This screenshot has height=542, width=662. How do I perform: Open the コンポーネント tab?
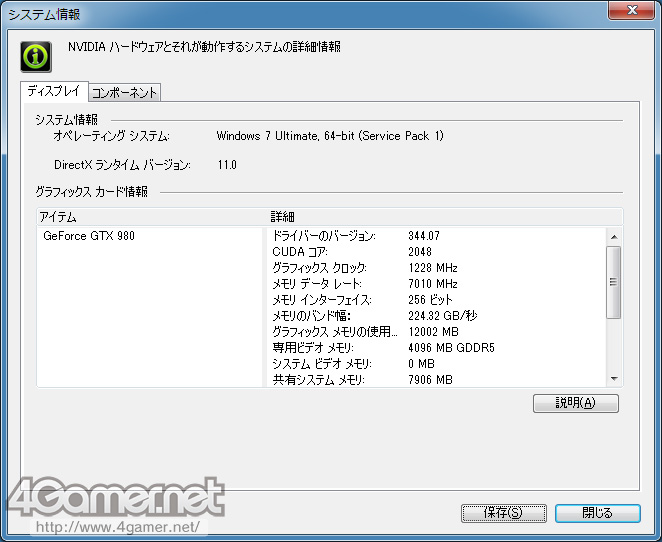(125, 92)
